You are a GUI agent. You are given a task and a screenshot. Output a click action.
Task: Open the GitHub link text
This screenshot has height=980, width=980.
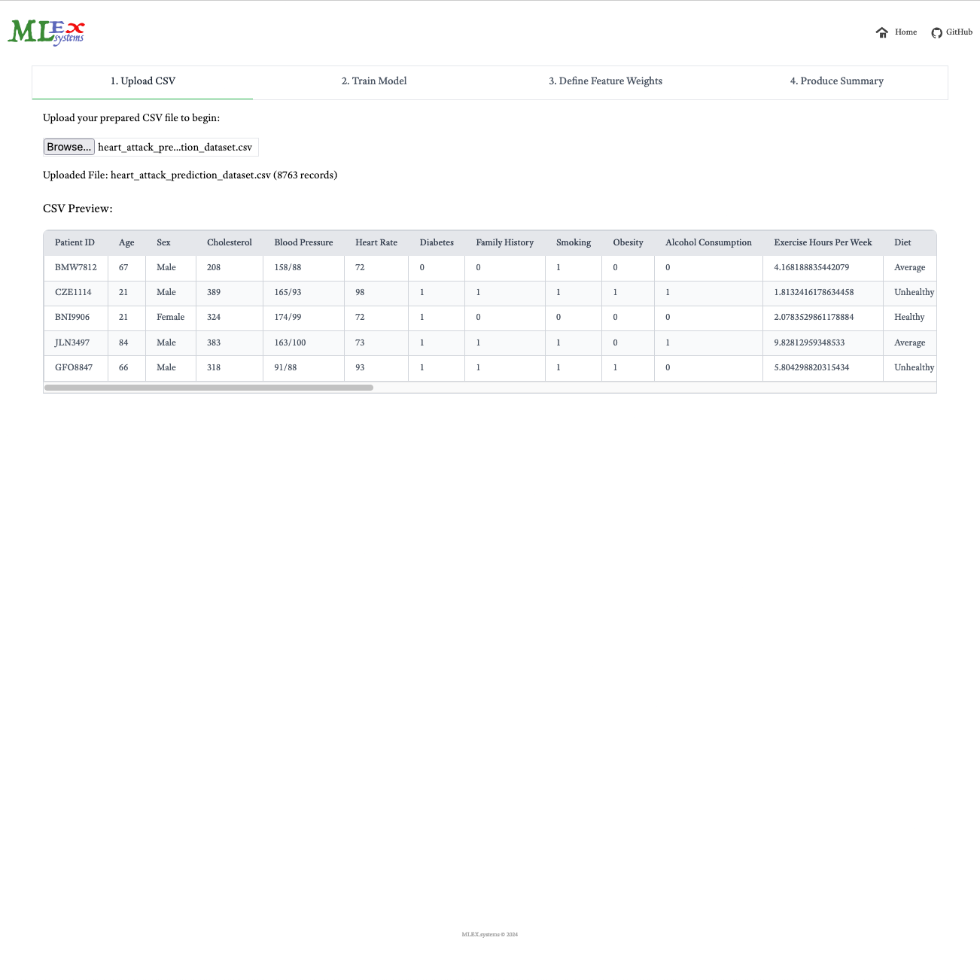[959, 33]
